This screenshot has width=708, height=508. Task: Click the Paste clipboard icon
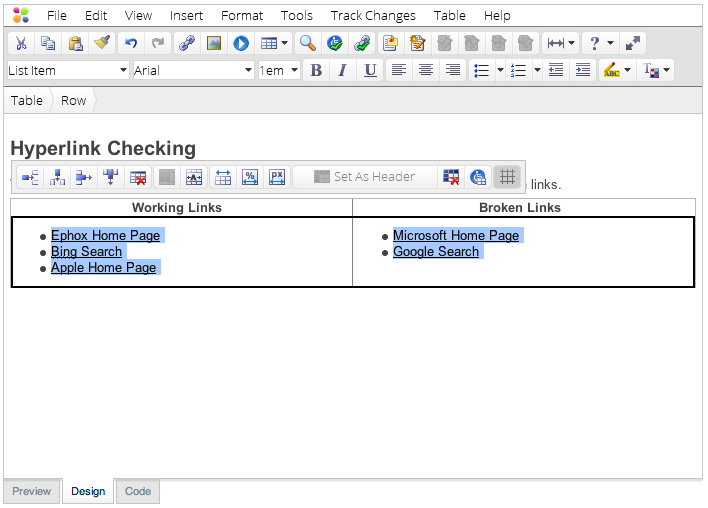point(75,43)
